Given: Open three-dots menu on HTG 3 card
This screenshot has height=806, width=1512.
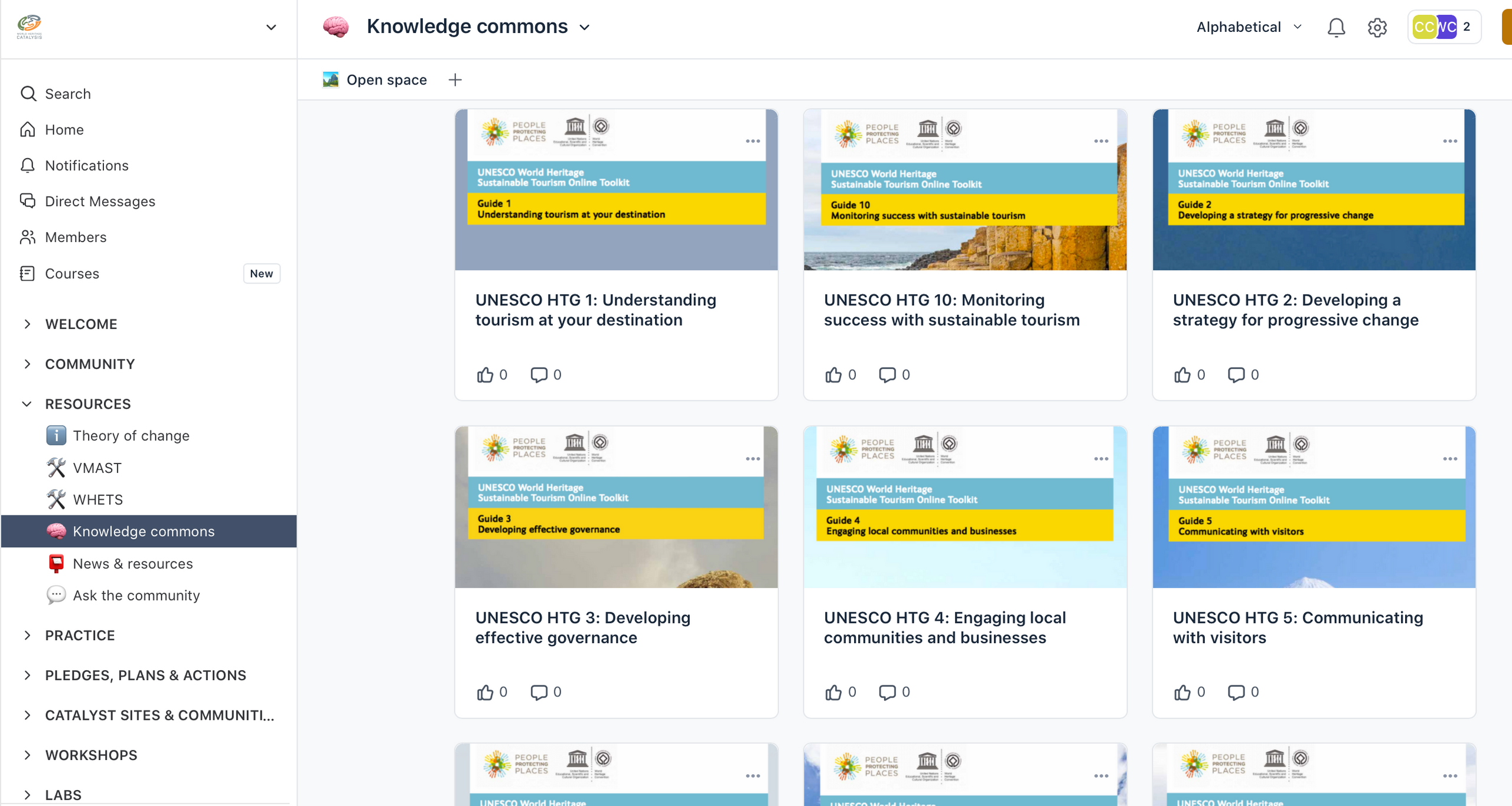Looking at the screenshot, I should (752, 459).
